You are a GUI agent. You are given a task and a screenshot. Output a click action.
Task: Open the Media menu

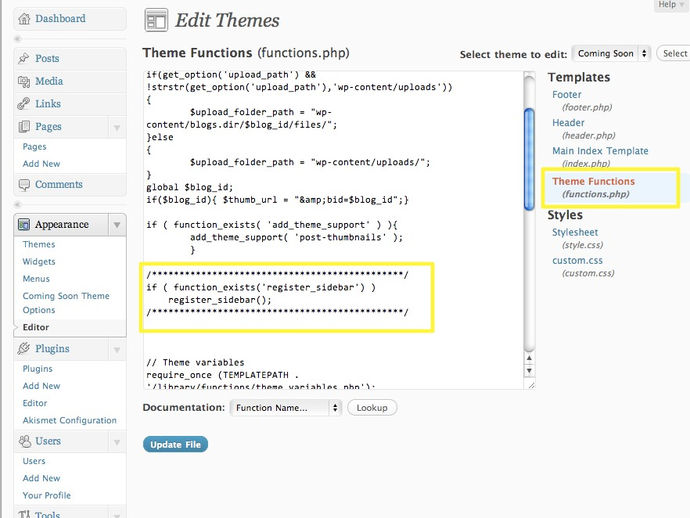(49, 81)
